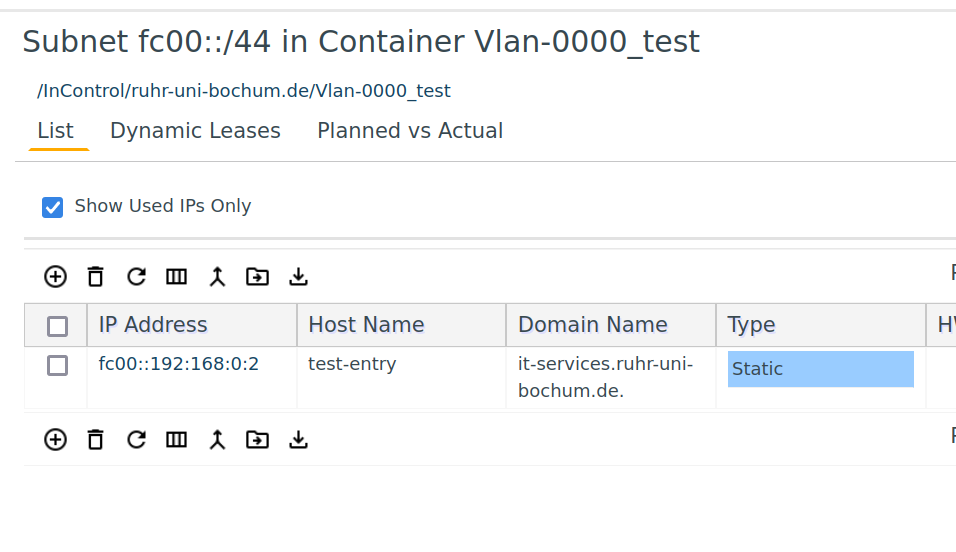Click the columns icon in bottom toolbar
Image resolution: width=956 pixels, height=552 pixels.
[x=177, y=440]
